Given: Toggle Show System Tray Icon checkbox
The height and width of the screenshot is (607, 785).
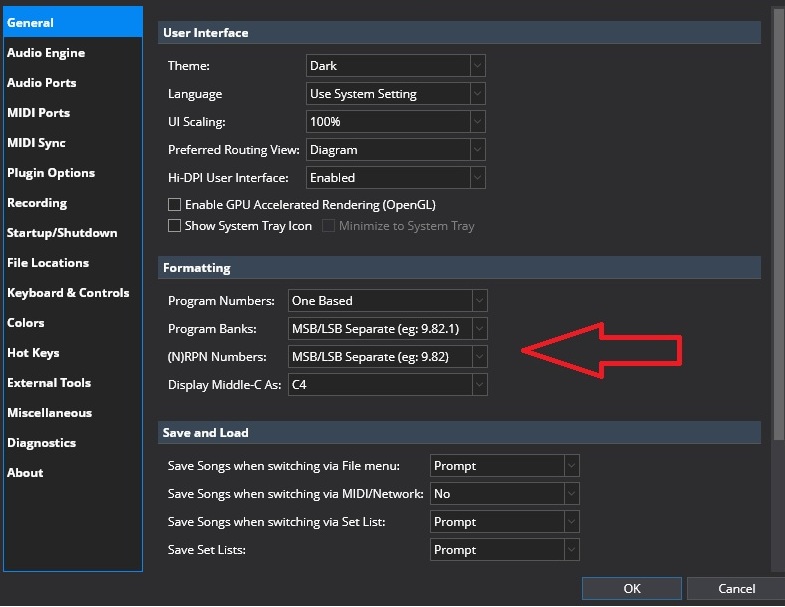Looking at the screenshot, I should click(175, 226).
